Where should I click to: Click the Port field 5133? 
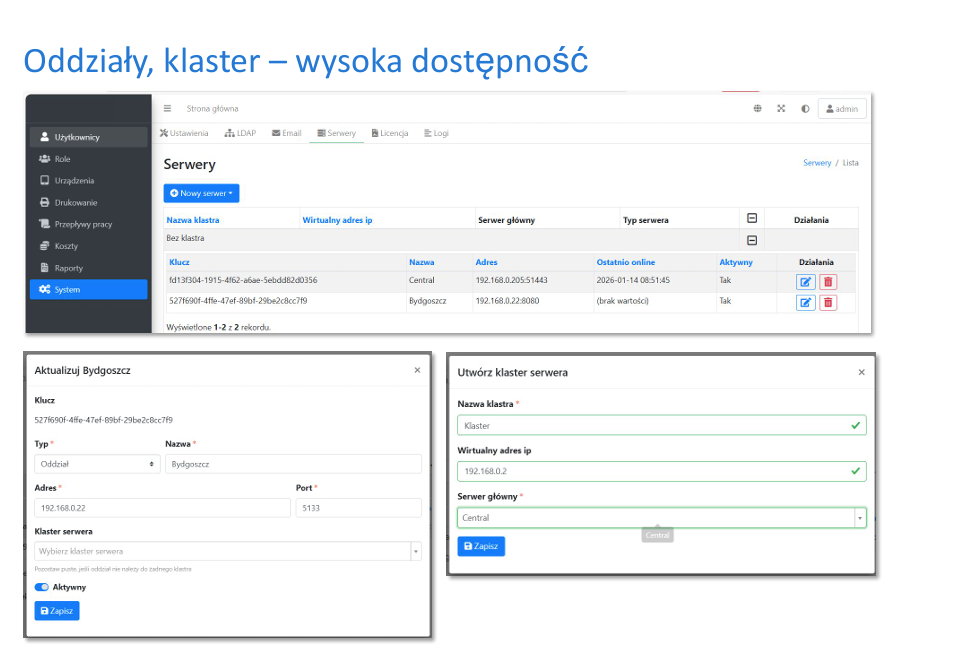(x=358, y=508)
